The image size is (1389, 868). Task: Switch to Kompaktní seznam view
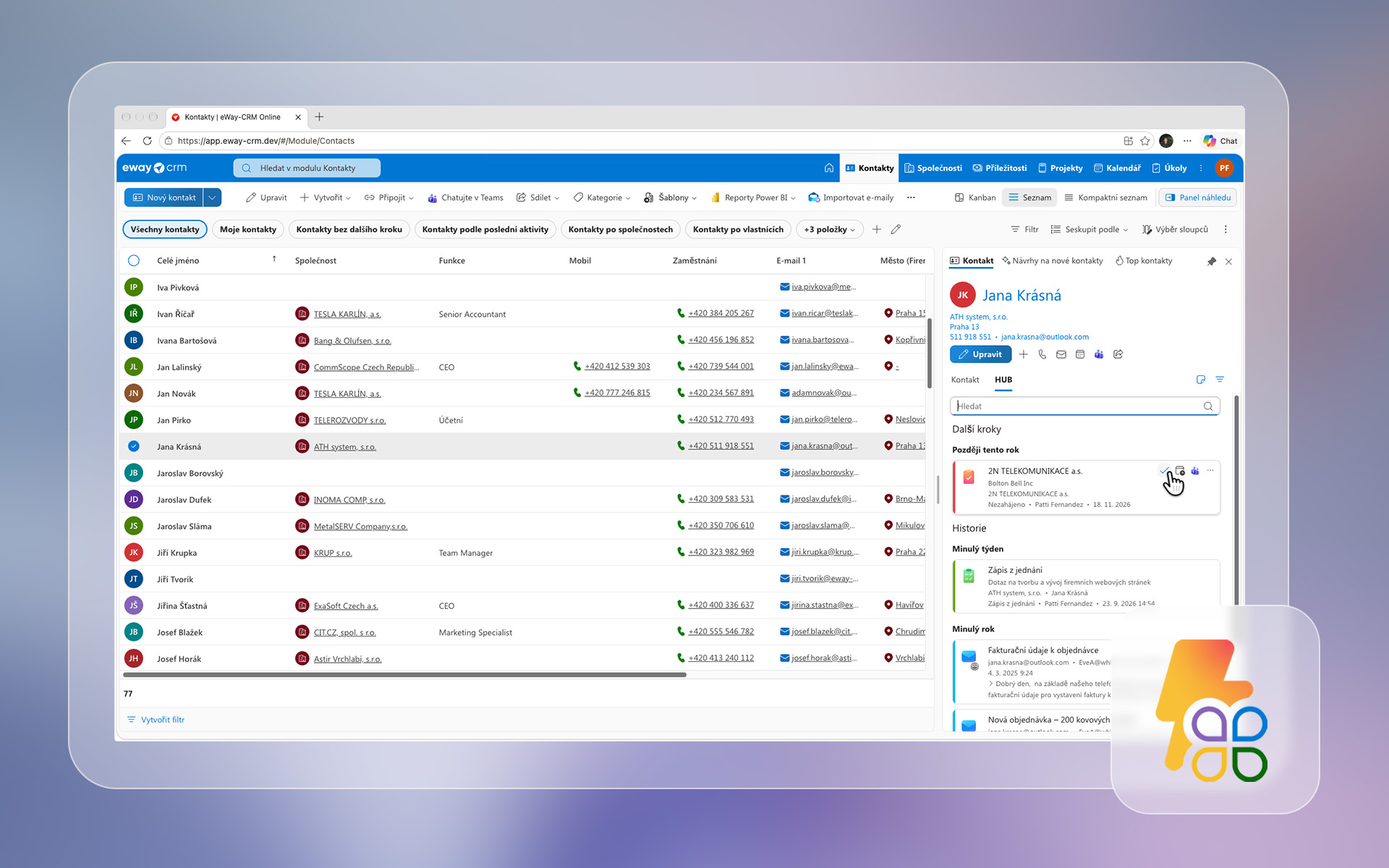[1105, 197]
